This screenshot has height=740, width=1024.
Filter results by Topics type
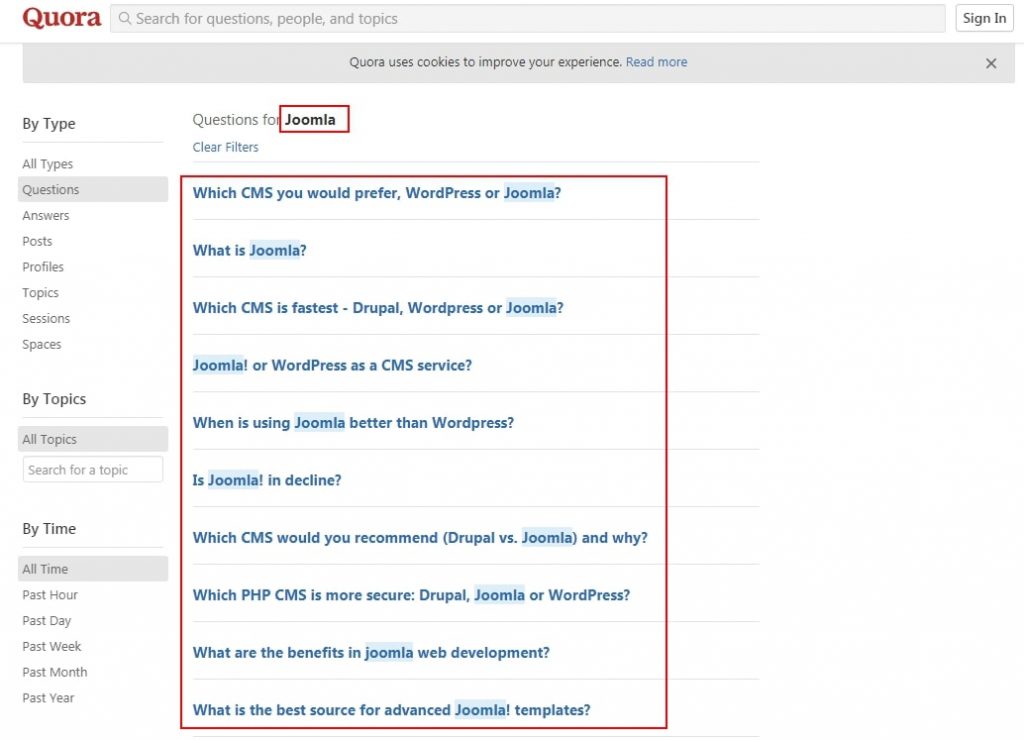point(40,293)
